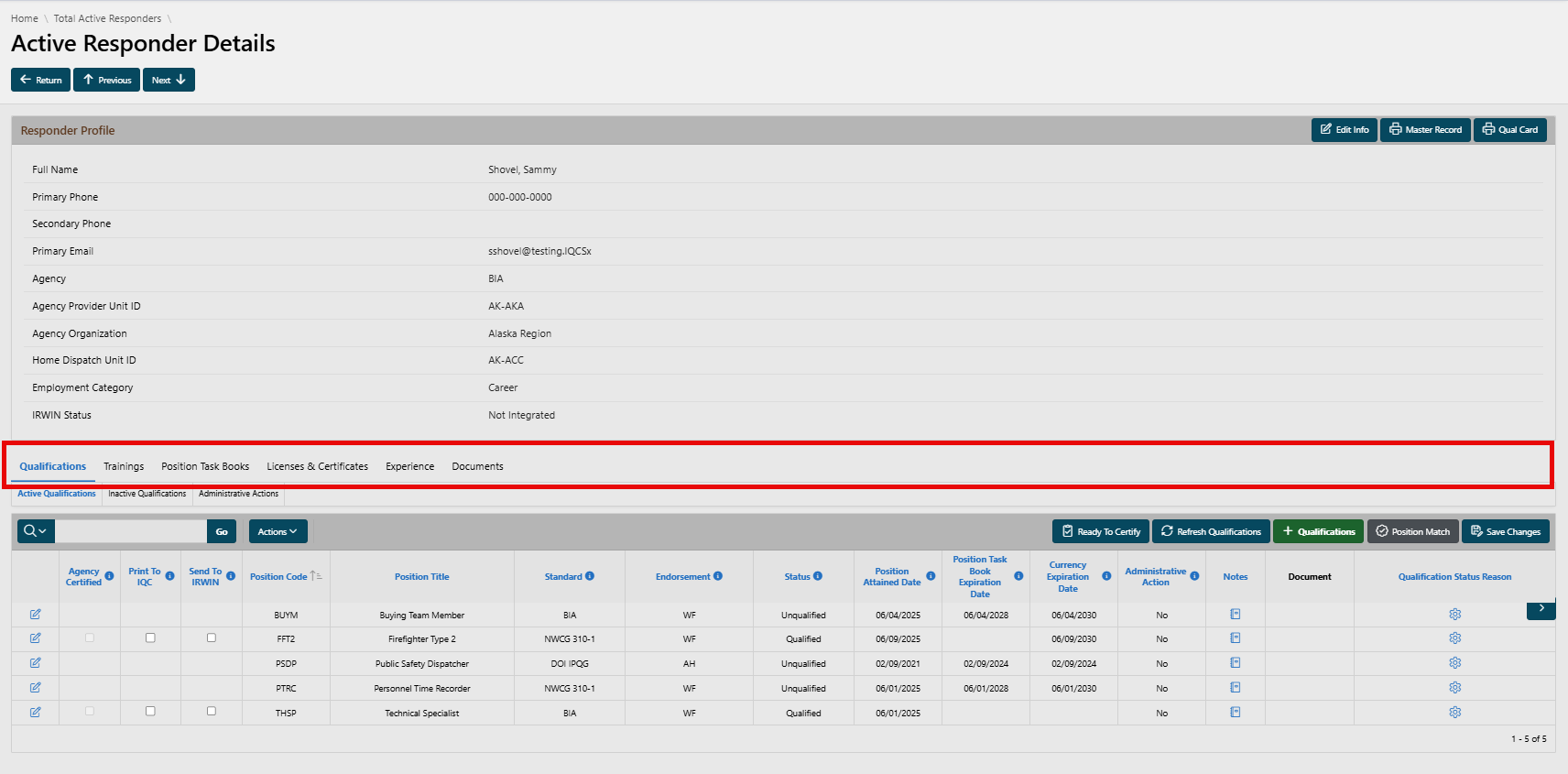Open notes icon for Public Safety Dispatcher
1568x774 pixels.
(1235, 663)
